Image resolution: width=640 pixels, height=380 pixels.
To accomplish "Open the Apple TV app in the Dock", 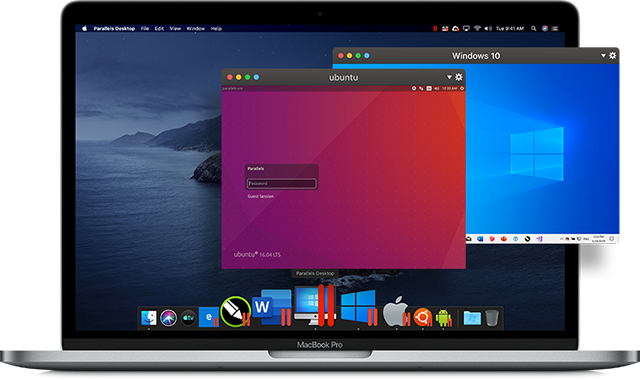I will pos(188,318).
